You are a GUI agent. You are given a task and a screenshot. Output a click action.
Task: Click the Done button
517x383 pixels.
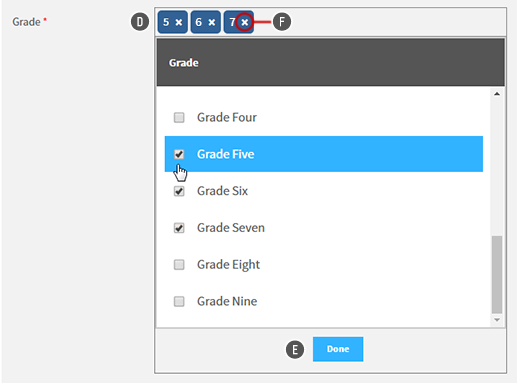[338, 349]
